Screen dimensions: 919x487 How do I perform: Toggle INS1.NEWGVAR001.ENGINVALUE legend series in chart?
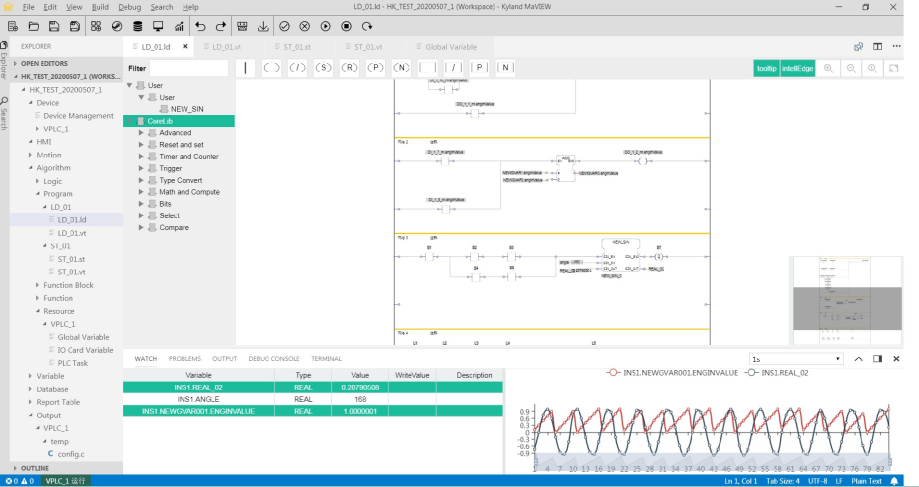(672, 373)
